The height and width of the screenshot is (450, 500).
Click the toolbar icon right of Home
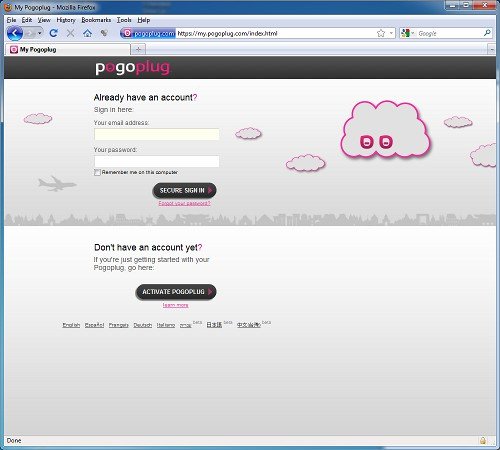pyautogui.click(x=104, y=33)
